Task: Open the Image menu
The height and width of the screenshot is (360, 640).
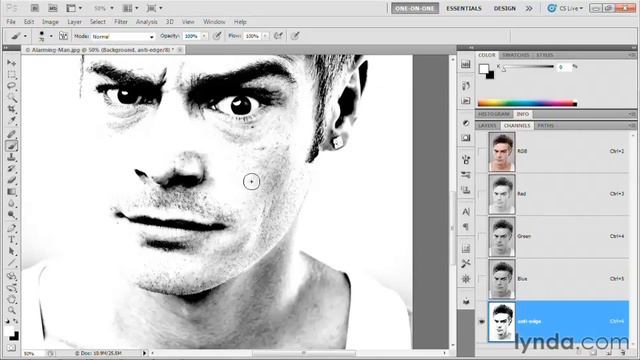Action: click(x=50, y=22)
